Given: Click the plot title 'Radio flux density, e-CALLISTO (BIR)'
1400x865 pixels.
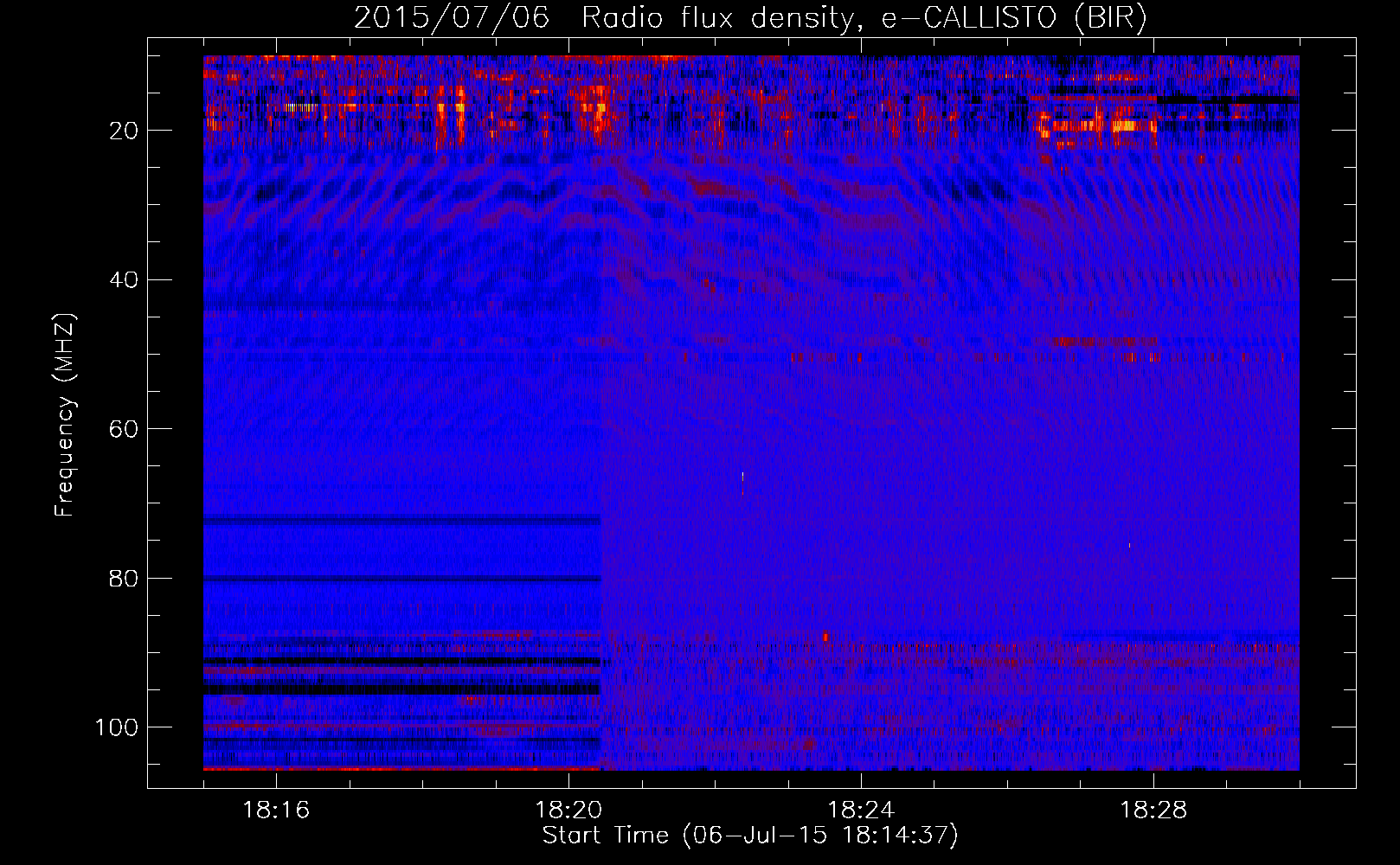Looking at the screenshot, I should [864, 18].
